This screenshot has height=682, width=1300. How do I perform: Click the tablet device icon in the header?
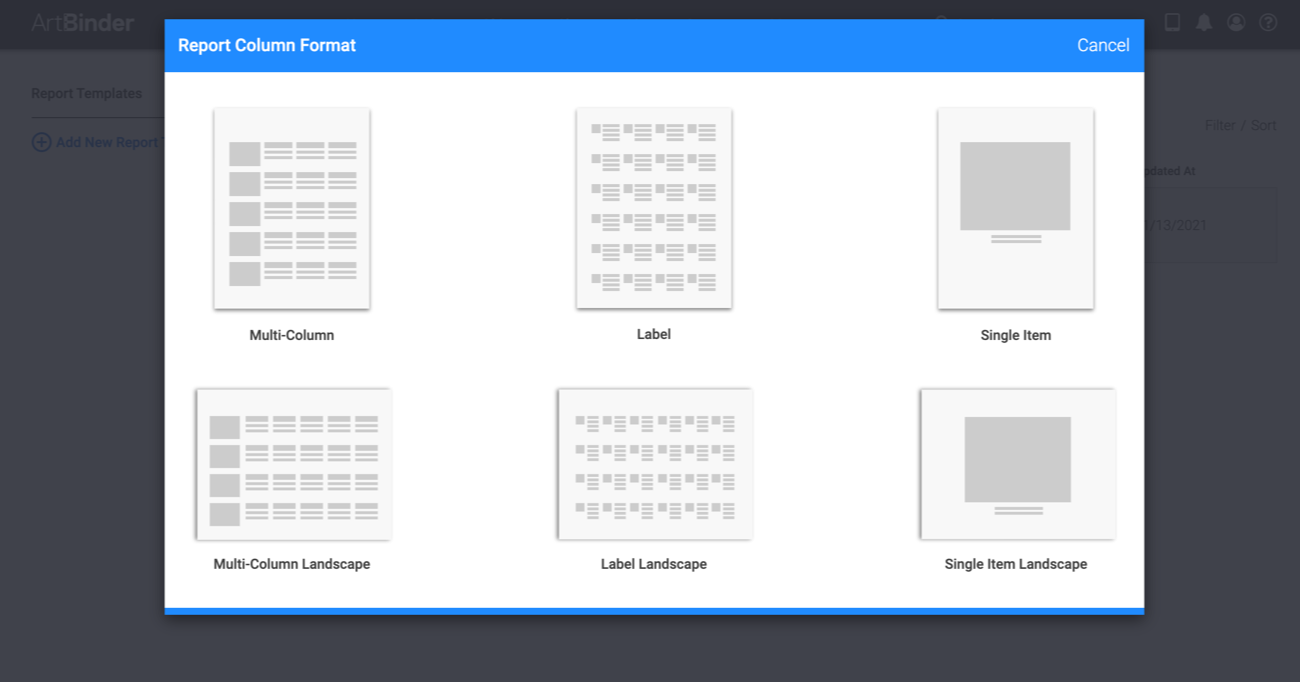point(1172,22)
